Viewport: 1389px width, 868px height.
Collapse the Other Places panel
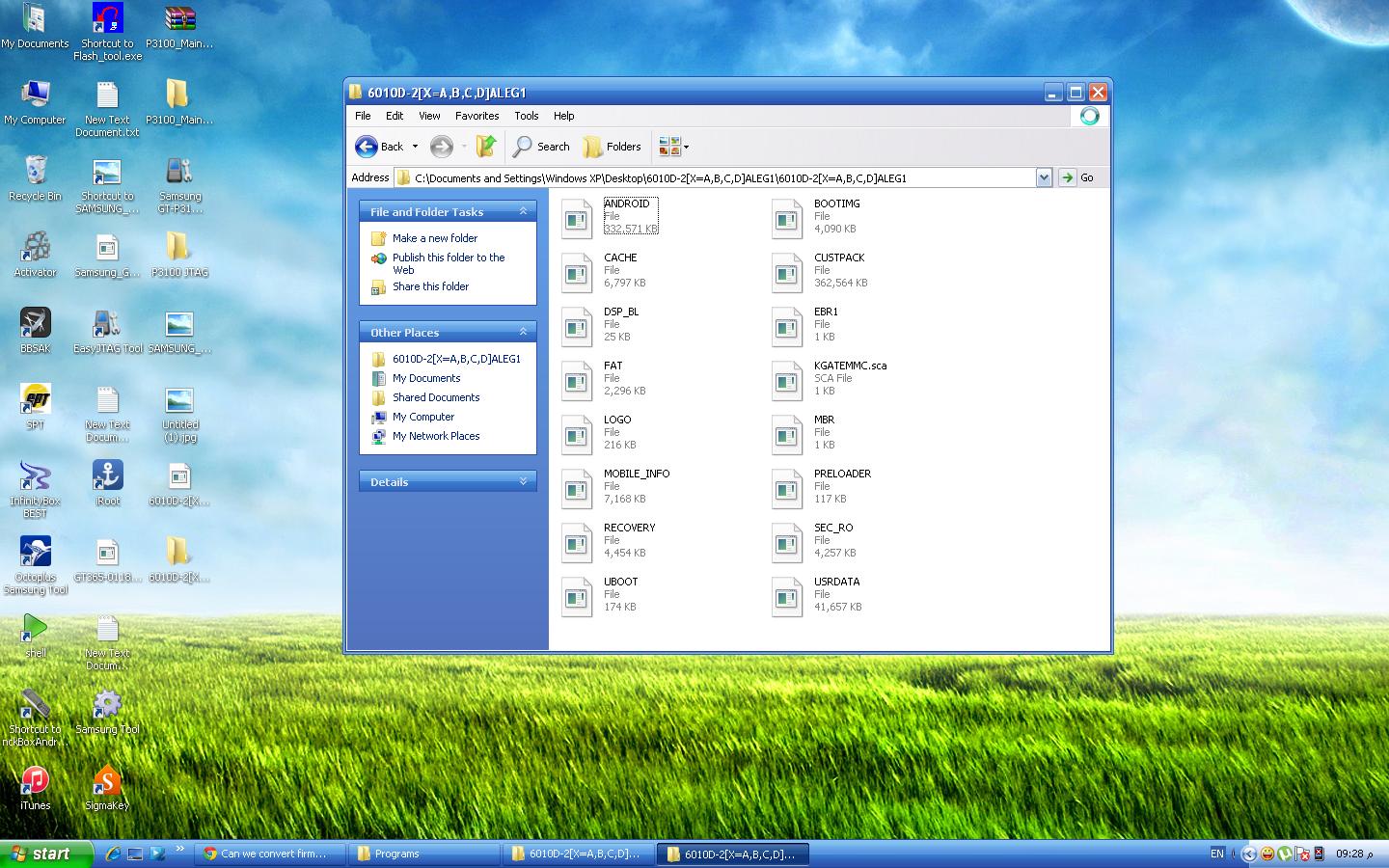coord(524,332)
